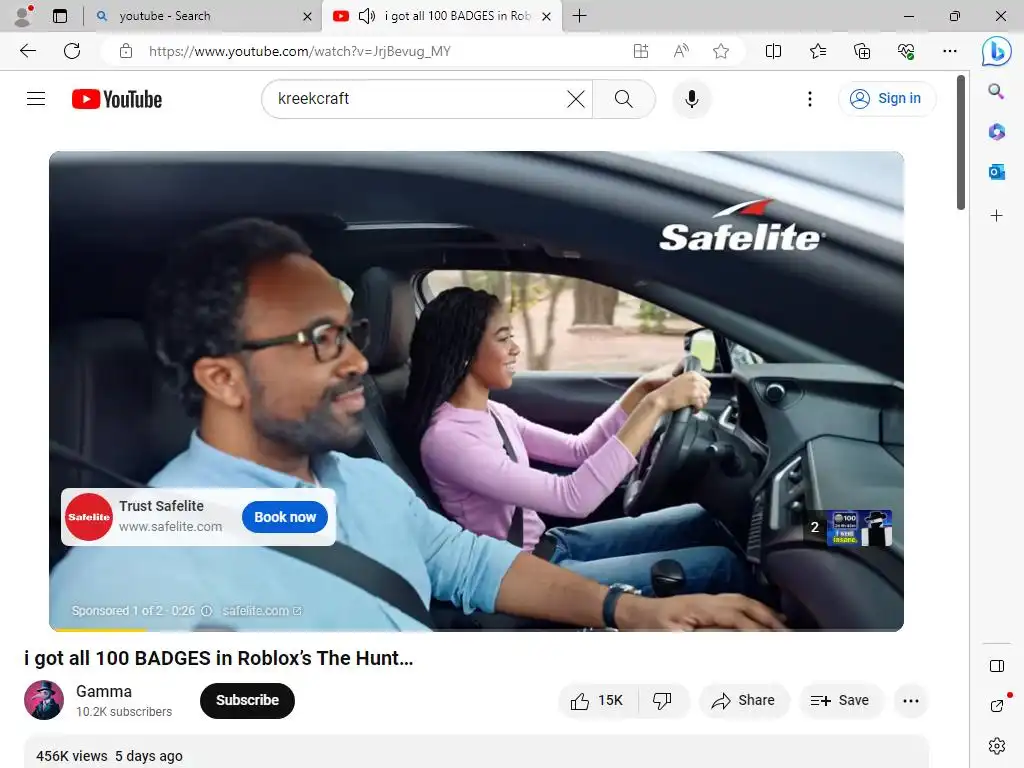Open link in external window icon

click(x=997, y=705)
